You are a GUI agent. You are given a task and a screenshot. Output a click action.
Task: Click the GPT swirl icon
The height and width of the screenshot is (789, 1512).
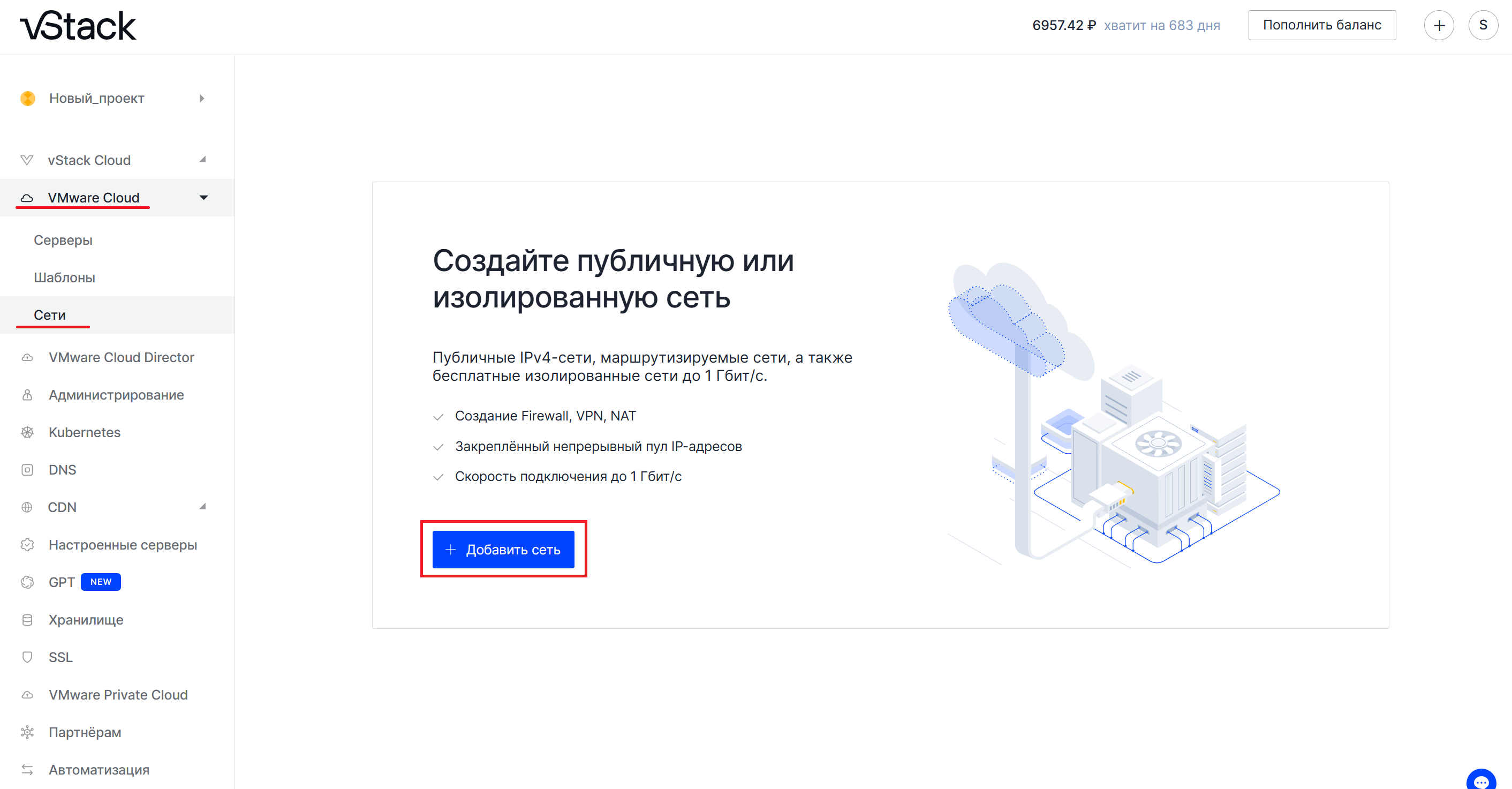[27, 582]
